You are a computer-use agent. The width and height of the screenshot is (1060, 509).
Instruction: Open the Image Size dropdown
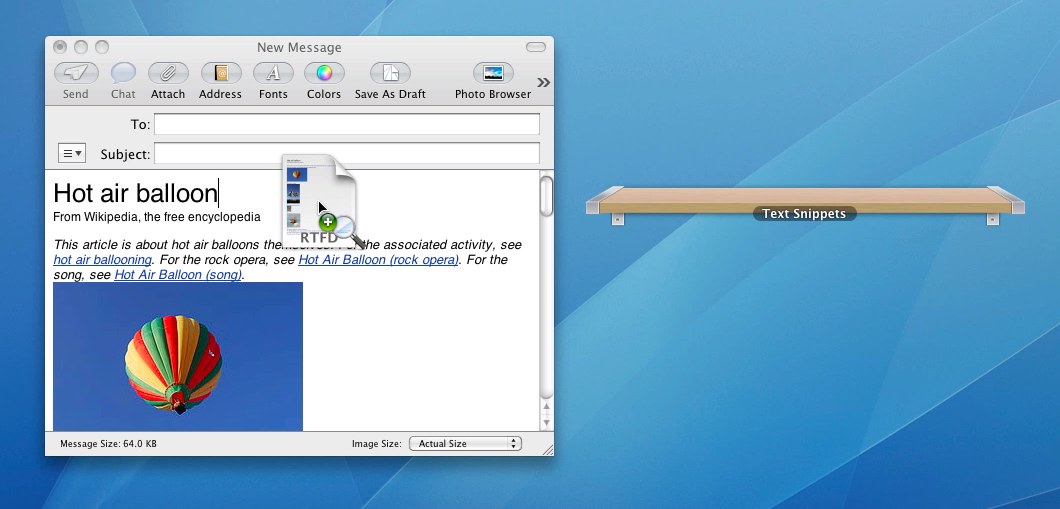click(x=465, y=443)
